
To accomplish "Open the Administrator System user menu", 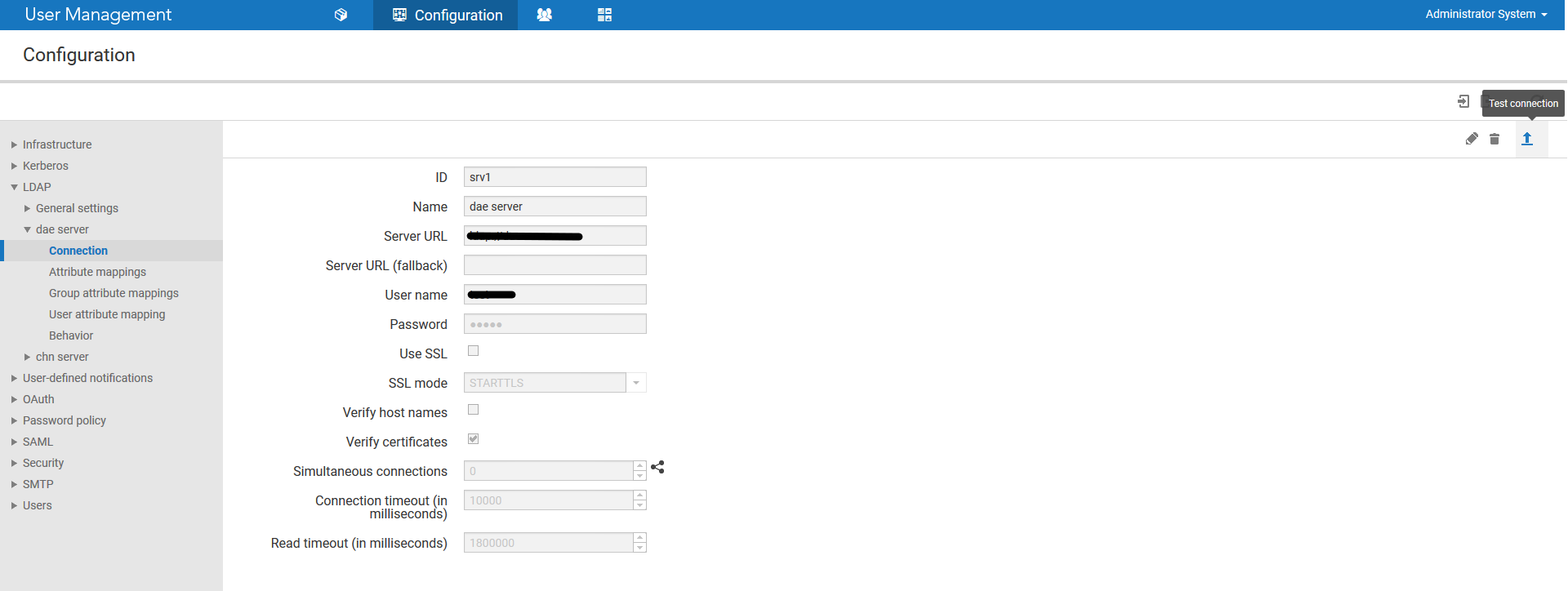I will pos(1486,14).
